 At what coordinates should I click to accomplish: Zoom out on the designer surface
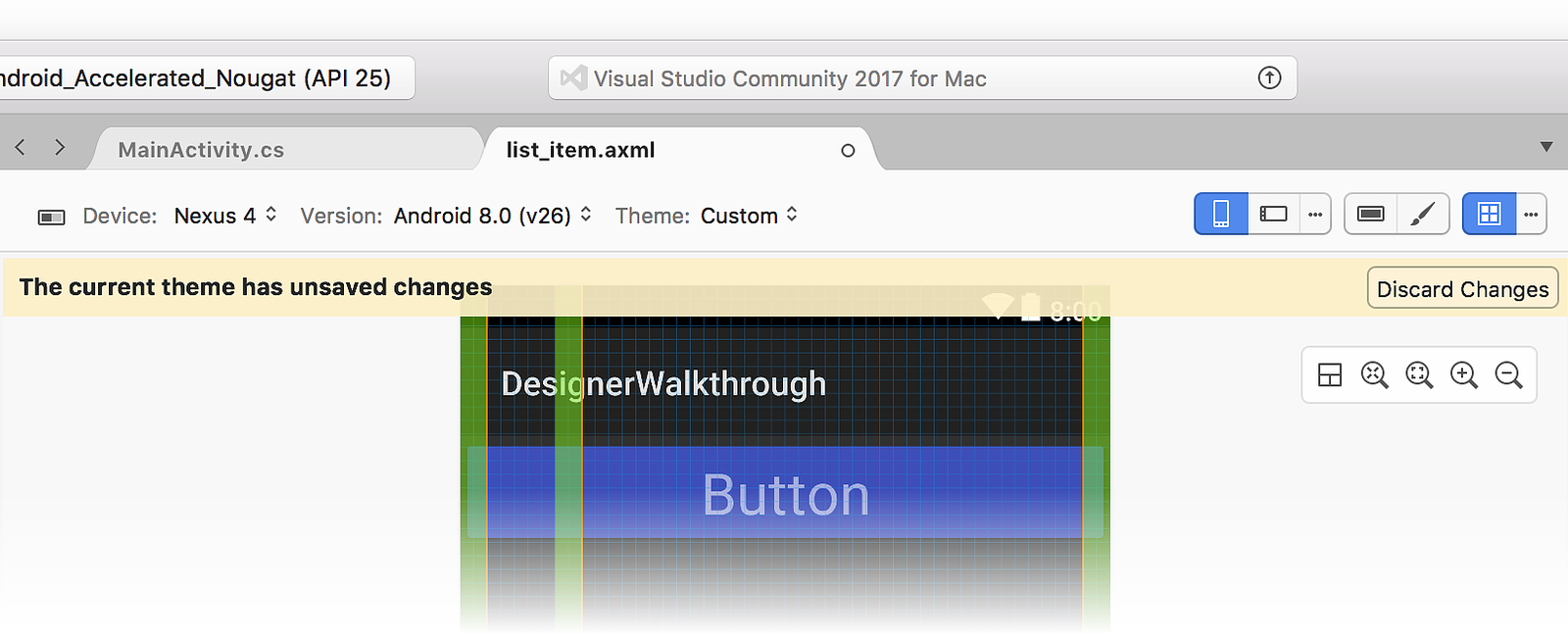click(1509, 375)
